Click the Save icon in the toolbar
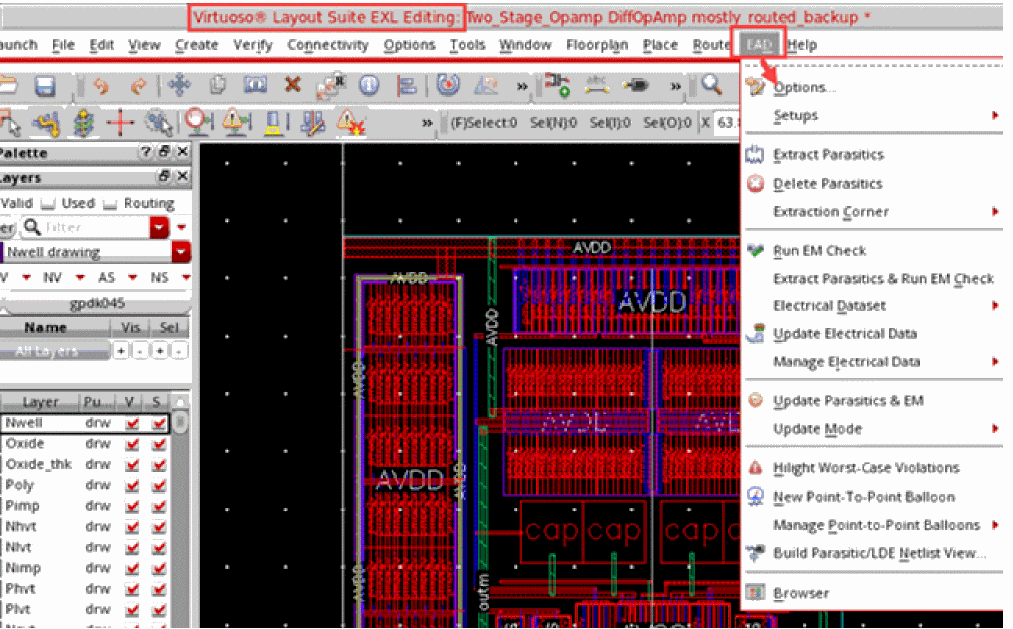Image resolution: width=1013 pixels, height=629 pixels. click(44, 86)
